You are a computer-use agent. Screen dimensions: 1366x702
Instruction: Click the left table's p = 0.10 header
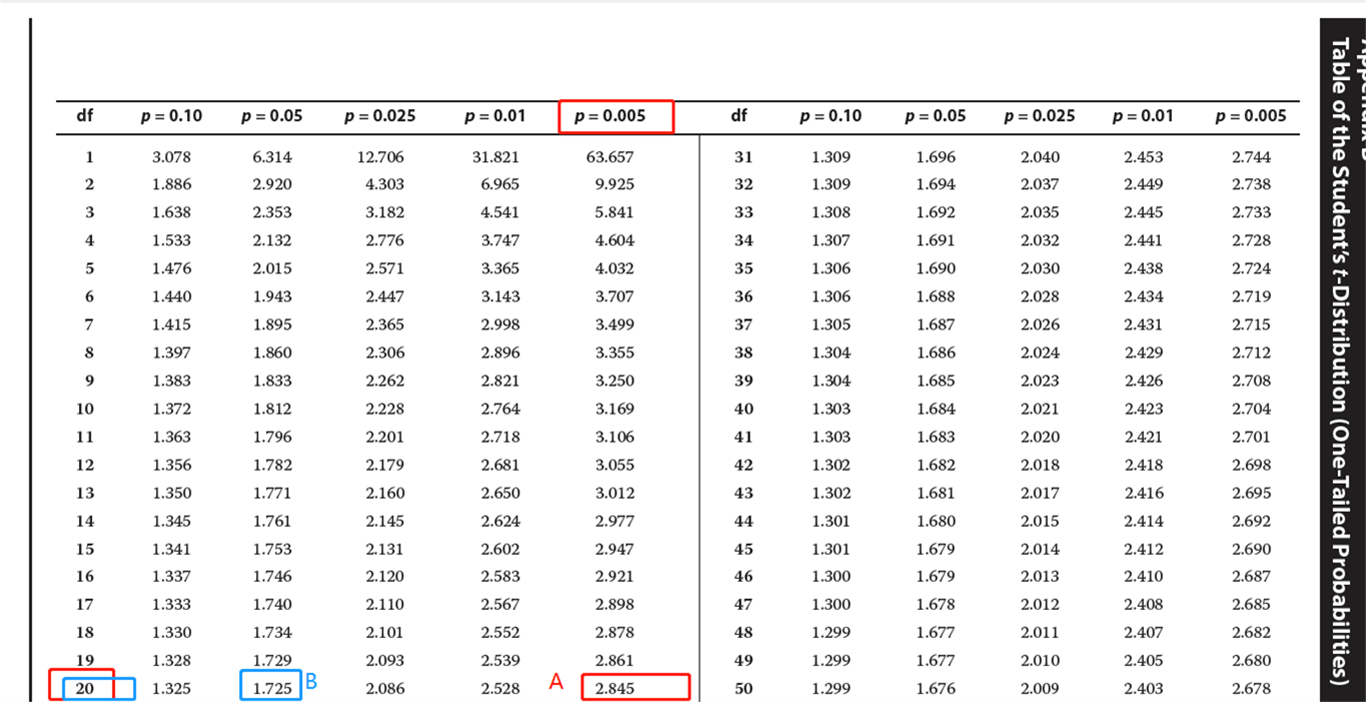[x=171, y=116]
